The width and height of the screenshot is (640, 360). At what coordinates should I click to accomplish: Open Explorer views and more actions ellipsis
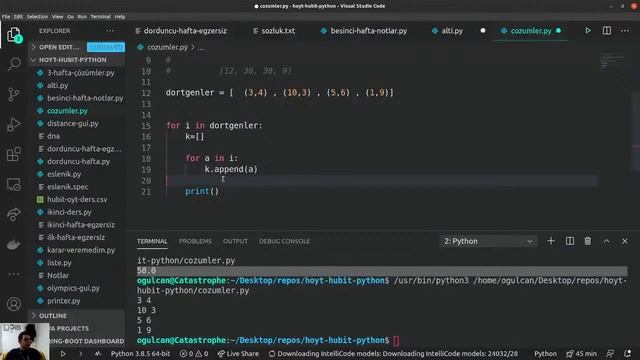pos(110,31)
